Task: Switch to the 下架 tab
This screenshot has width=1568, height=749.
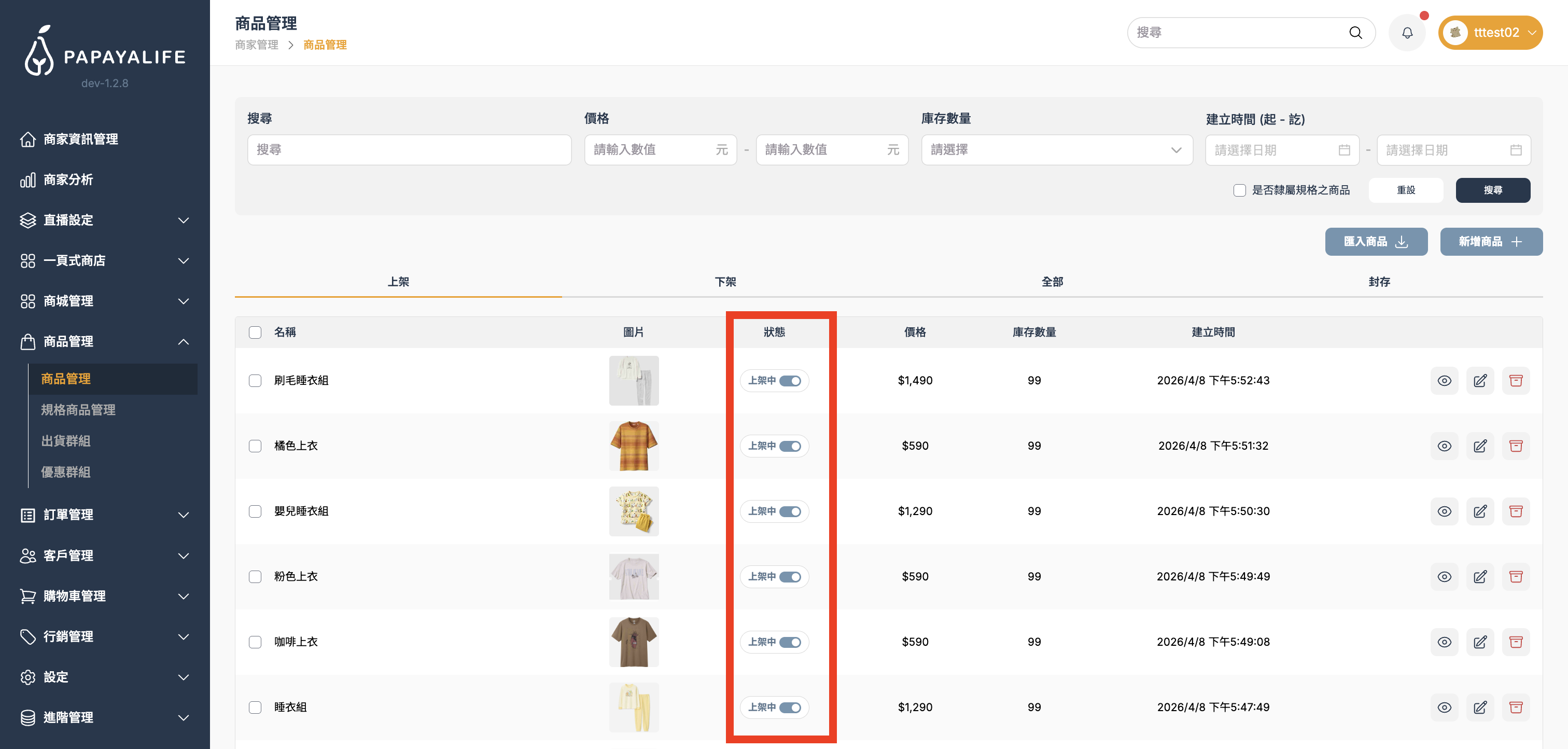Action: (725, 282)
